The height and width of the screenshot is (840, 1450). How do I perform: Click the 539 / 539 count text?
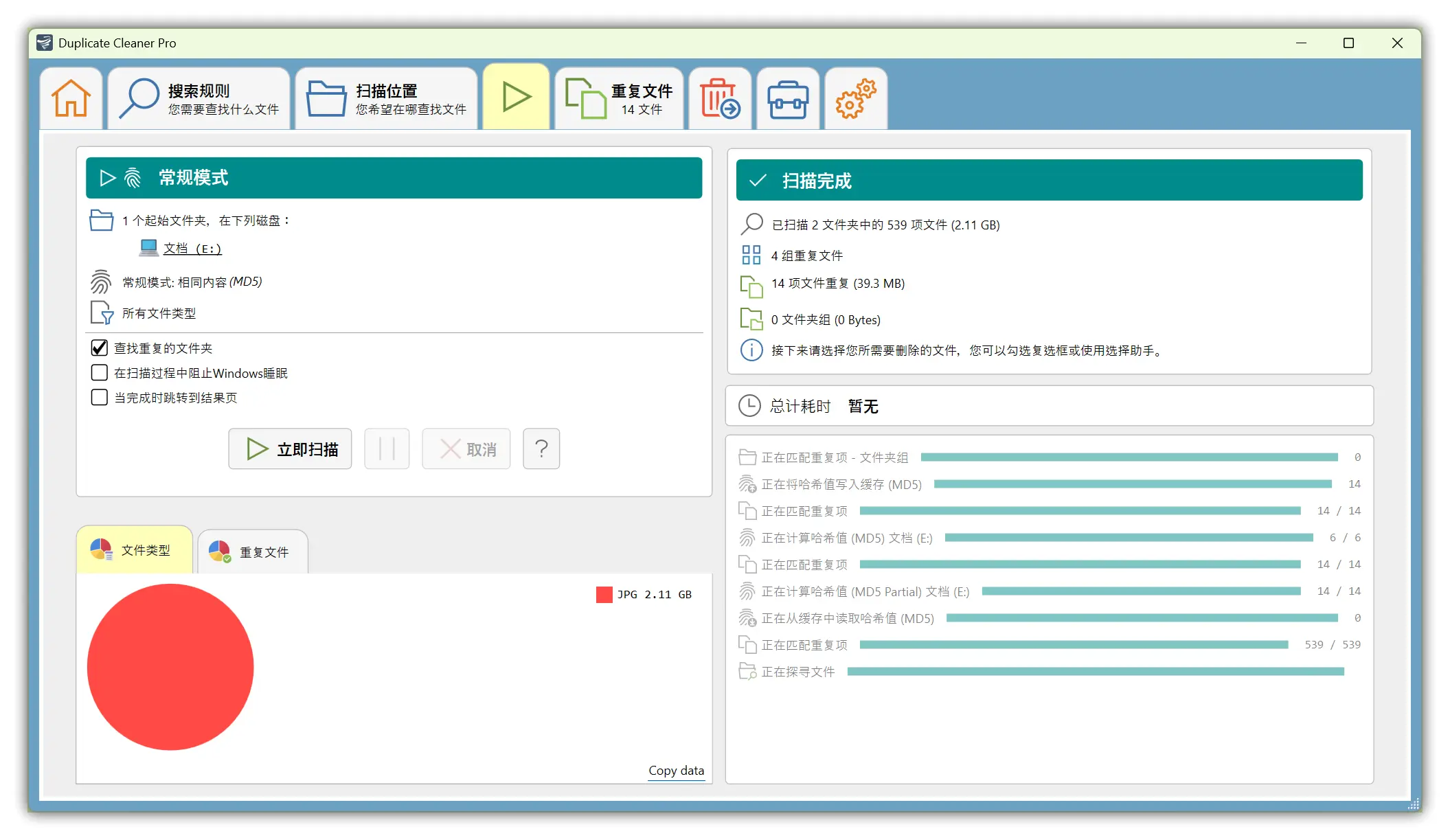[1333, 645]
